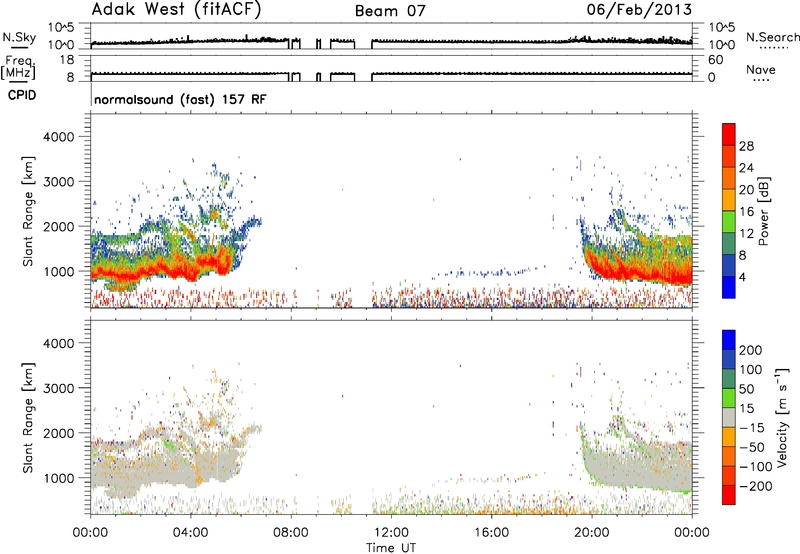The width and height of the screenshot is (800, 554).
Task: Click 'Slant Range [km]' label of power panel
Action: point(28,211)
